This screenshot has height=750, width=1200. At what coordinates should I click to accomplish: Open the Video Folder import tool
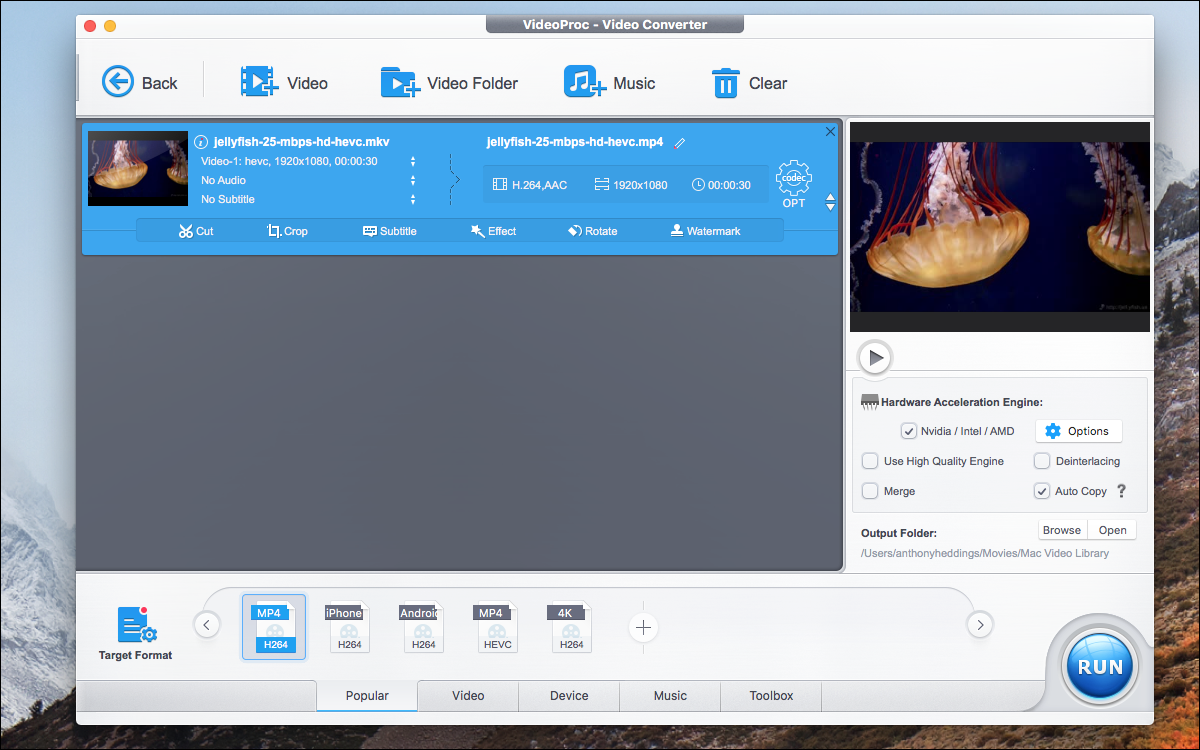click(x=449, y=83)
